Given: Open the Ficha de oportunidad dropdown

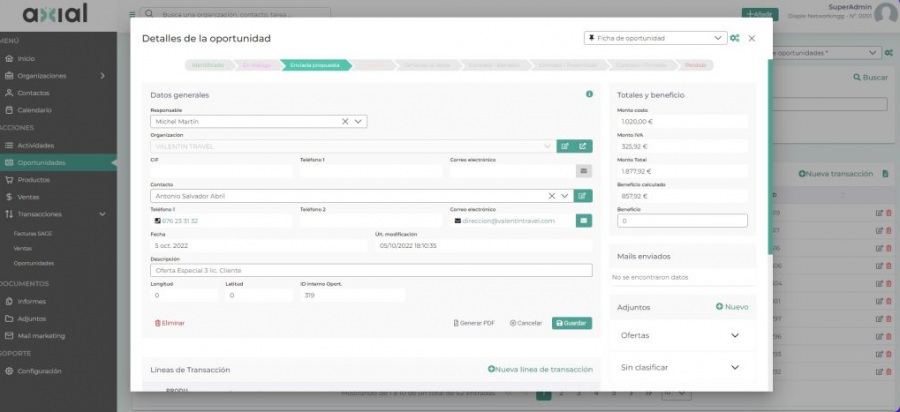Looking at the screenshot, I should pos(655,38).
